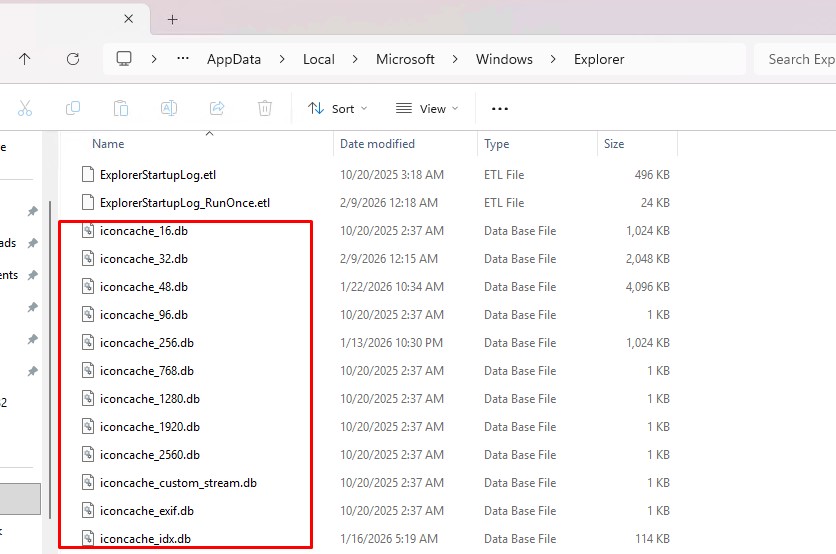Viewport: 836px width, 554px height.
Task: Click the Paste clipboard icon
Action: pyautogui.click(x=121, y=108)
